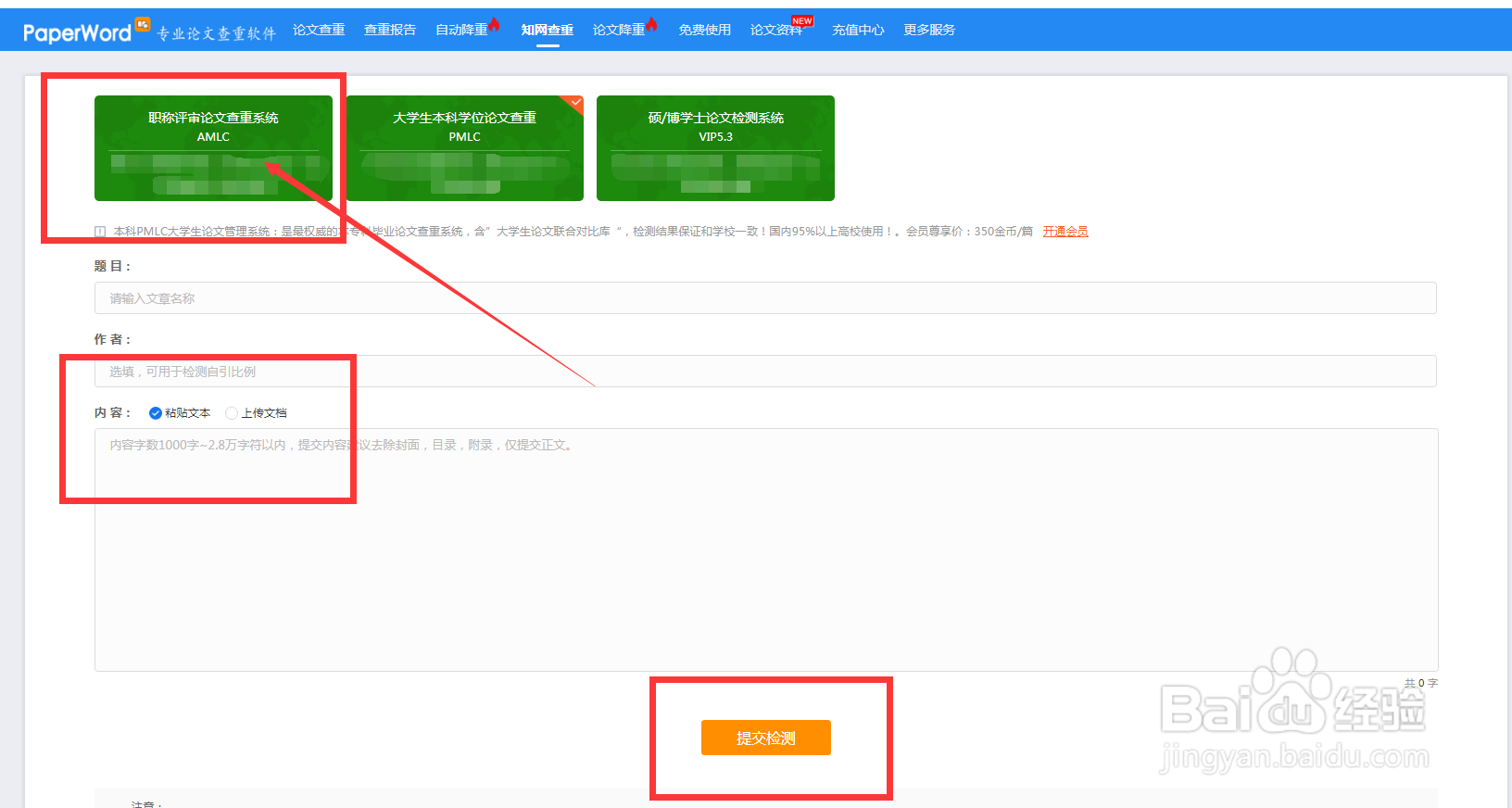1512x808 pixels.
Task: Select the 大学生本科学位论文查重 PMLC card
Action: click(x=465, y=148)
